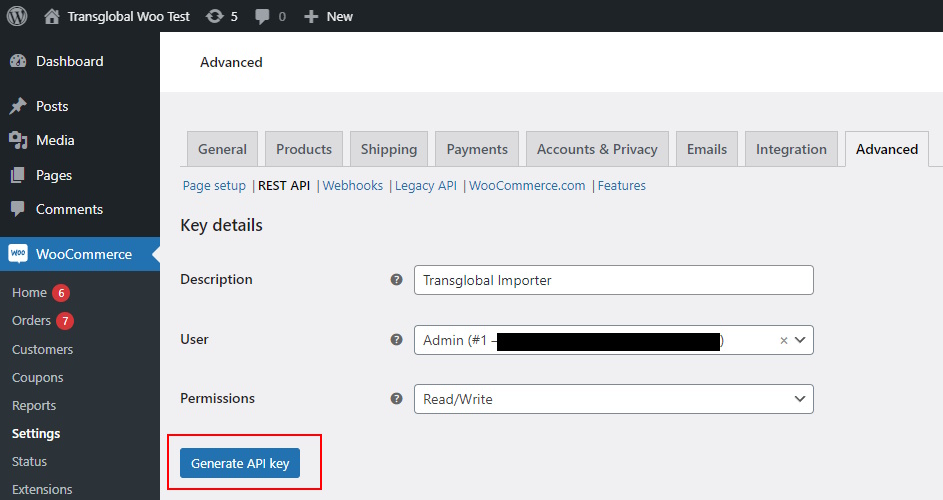Switch to the Payments settings tab
The height and width of the screenshot is (500, 943).
[477, 149]
